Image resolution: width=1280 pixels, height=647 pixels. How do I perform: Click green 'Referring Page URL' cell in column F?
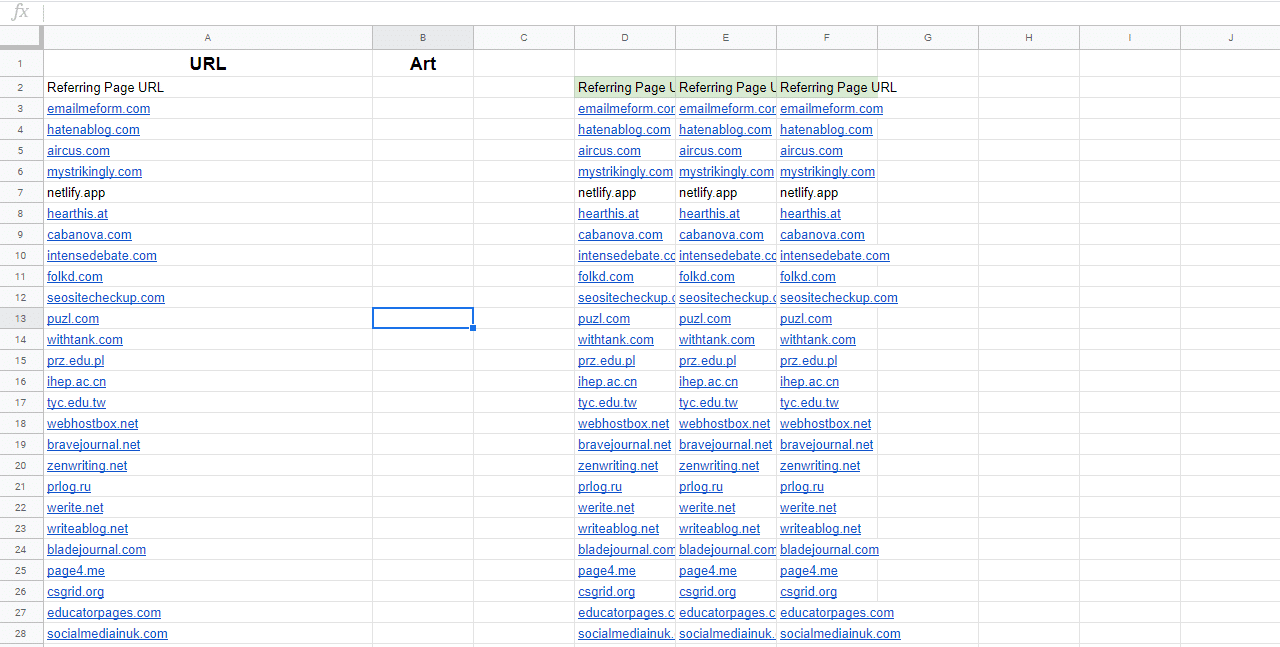coord(827,87)
